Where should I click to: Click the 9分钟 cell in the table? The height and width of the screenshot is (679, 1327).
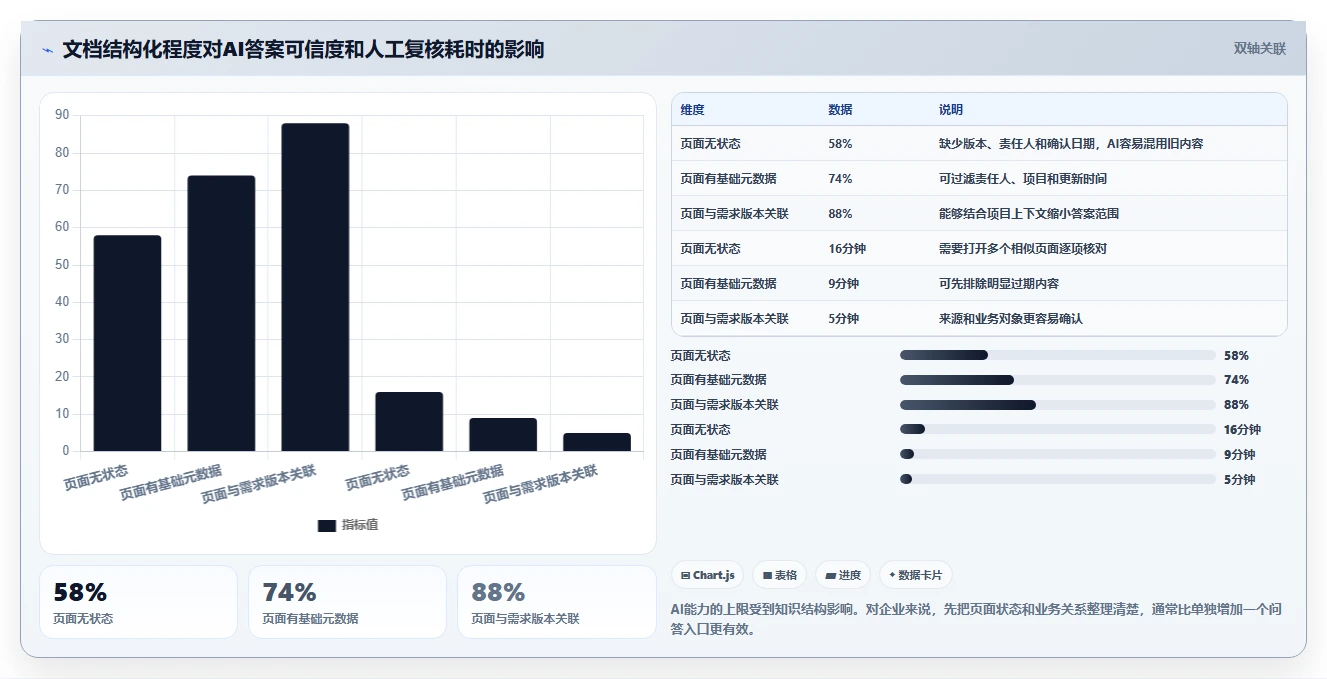[x=843, y=284]
